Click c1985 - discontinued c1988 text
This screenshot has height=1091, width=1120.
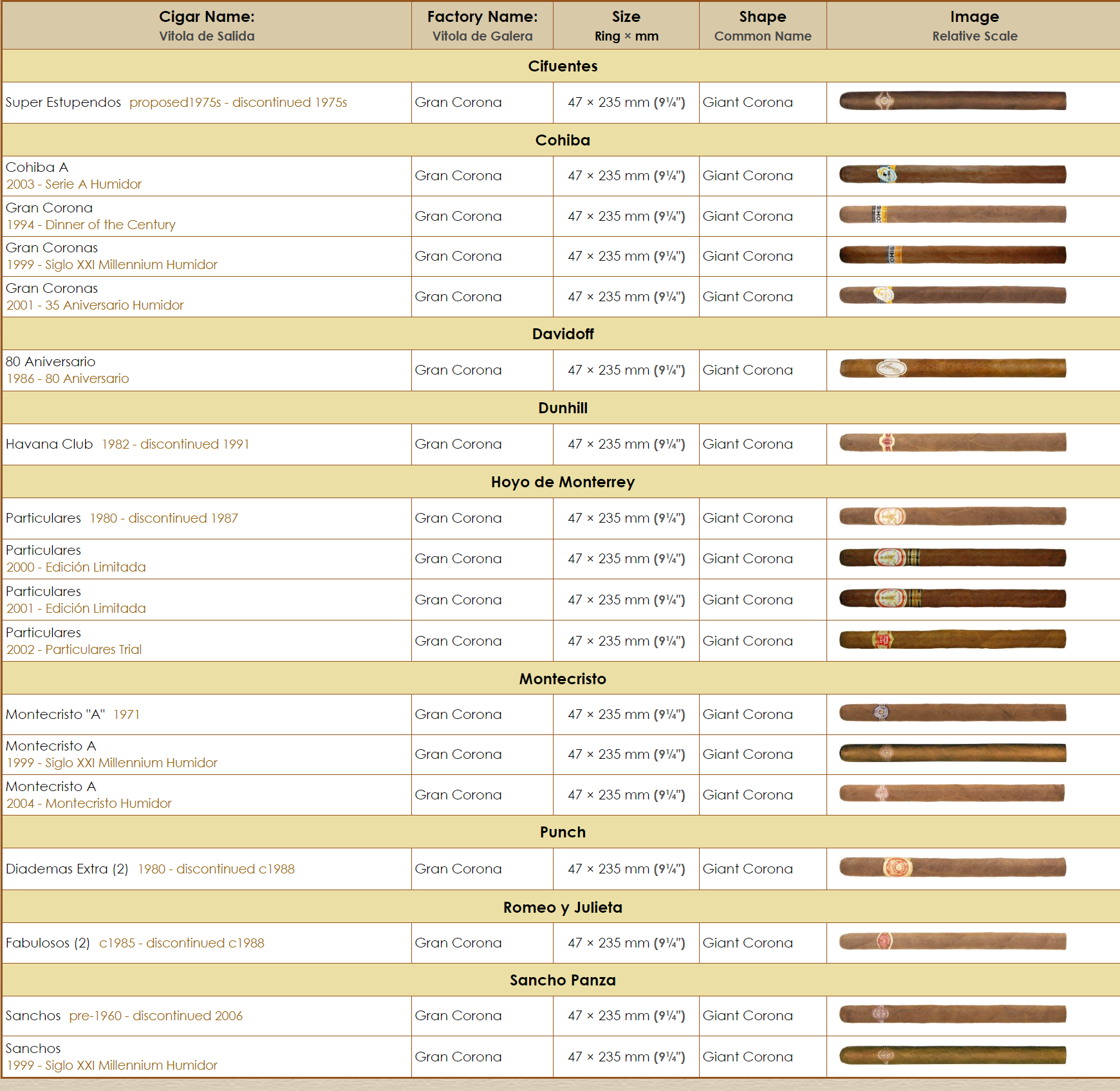tap(182, 943)
